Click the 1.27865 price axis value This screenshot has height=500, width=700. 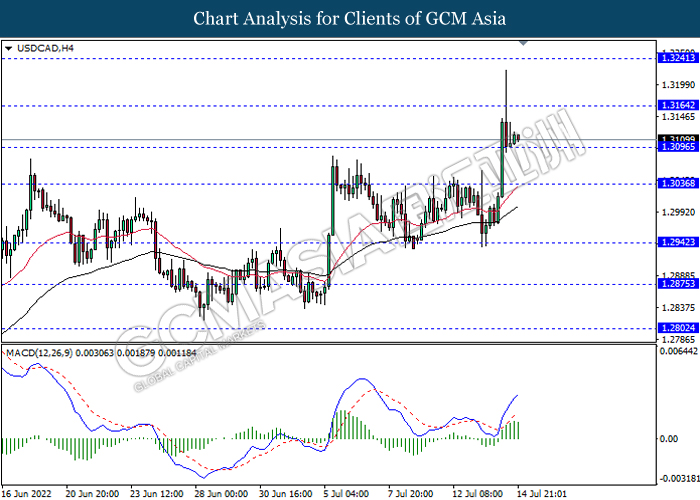point(679,340)
